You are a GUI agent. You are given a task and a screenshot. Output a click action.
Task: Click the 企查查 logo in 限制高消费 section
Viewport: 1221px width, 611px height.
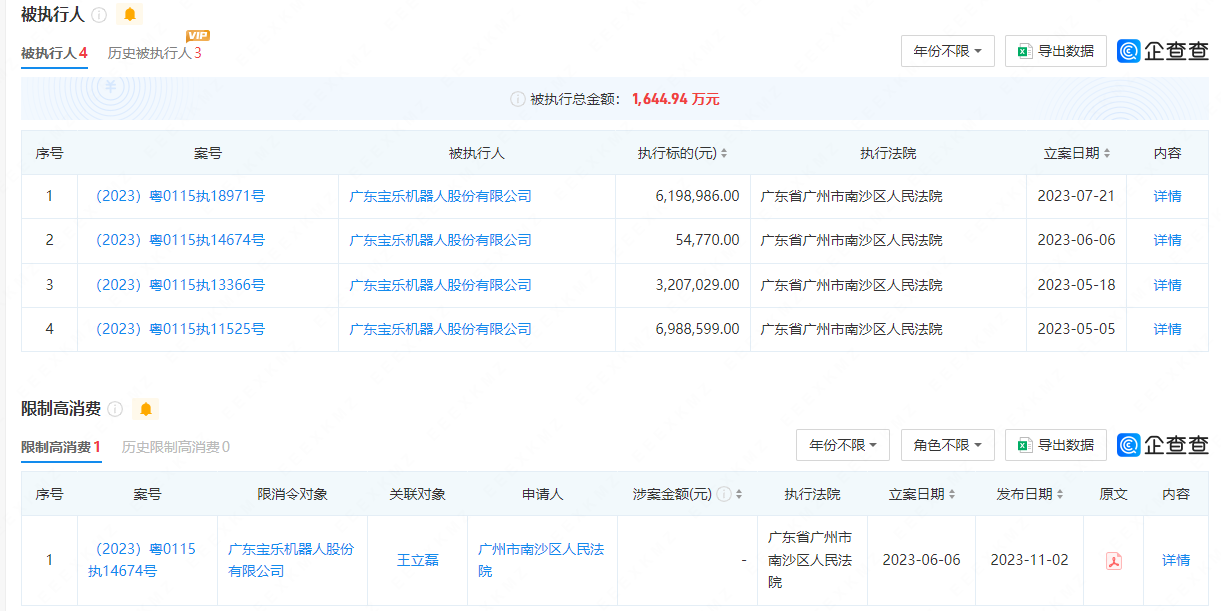(x=1162, y=445)
